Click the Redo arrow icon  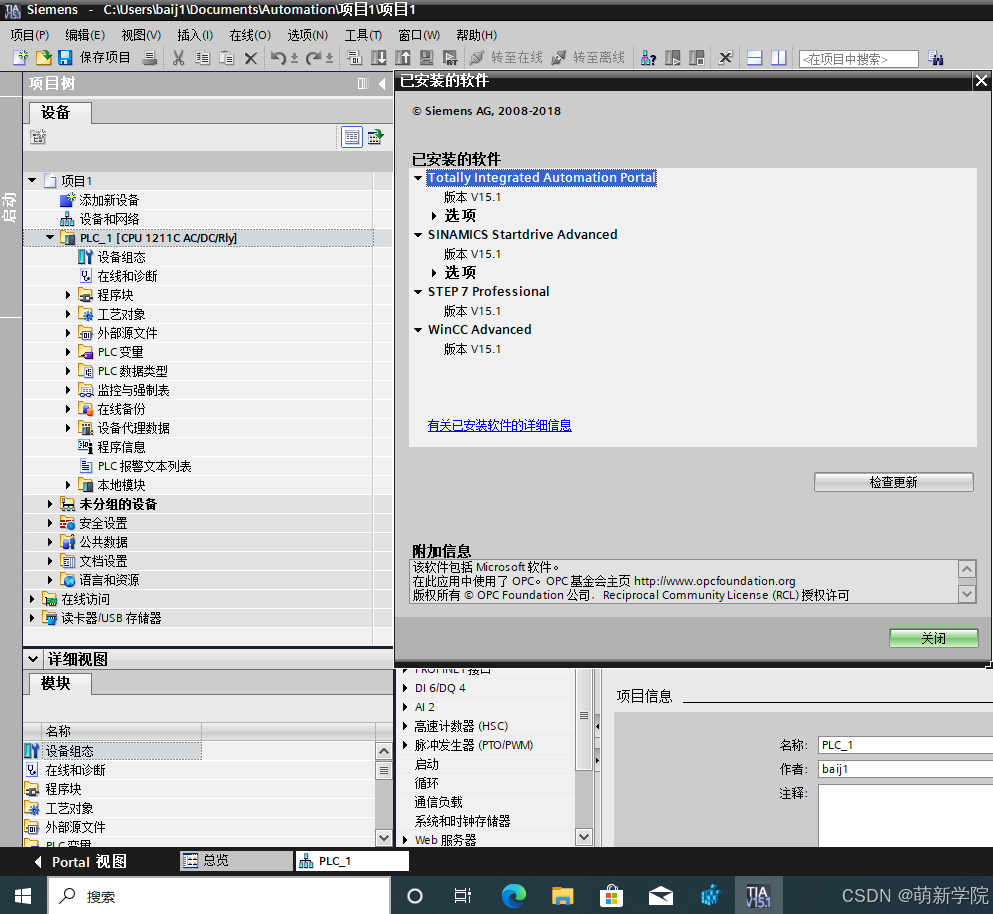tap(313, 58)
